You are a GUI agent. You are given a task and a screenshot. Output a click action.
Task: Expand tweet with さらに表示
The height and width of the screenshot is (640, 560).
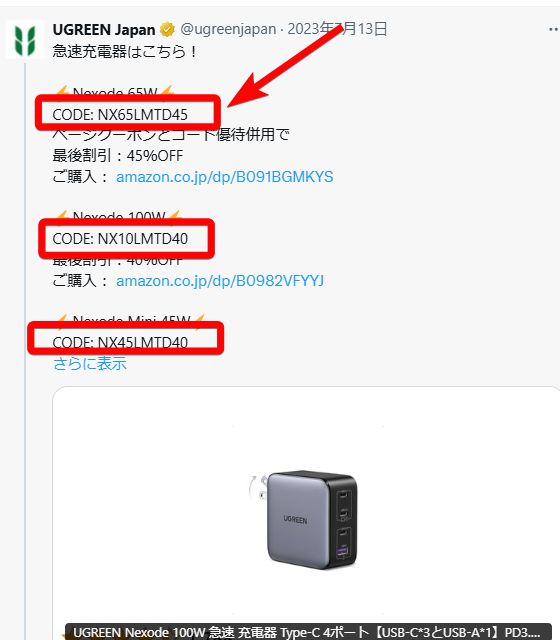(90, 363)
